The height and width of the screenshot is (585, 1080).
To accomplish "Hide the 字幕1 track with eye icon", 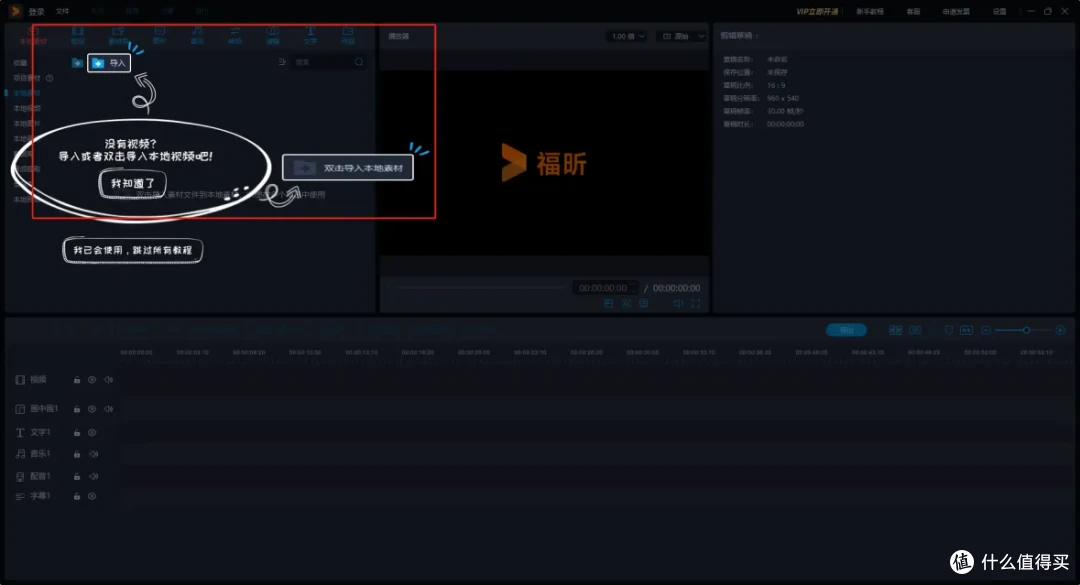I will 92,496.
